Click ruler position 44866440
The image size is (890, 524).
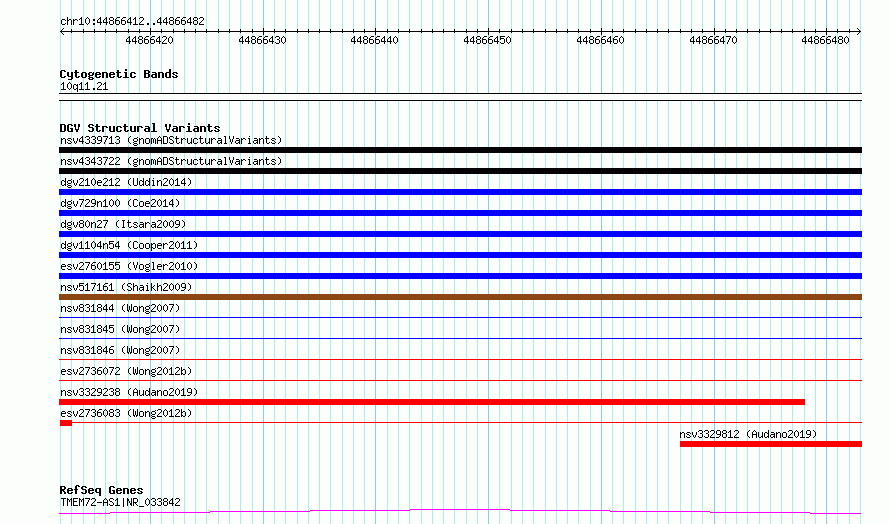click(375, 40)
